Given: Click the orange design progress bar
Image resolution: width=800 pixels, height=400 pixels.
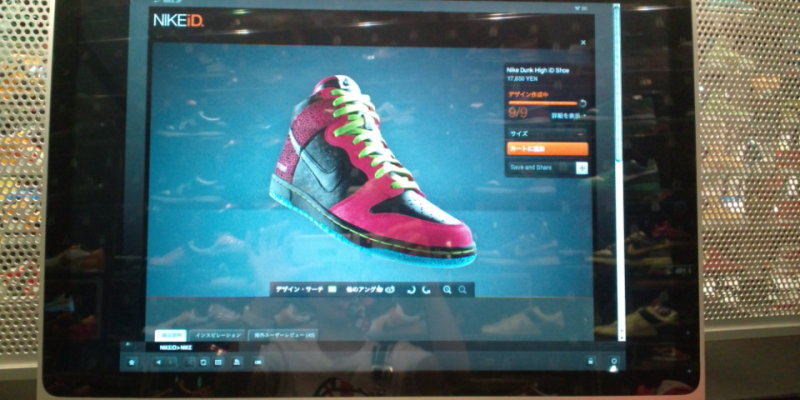Looking at the screenshot, I should [x=542, y=103].
